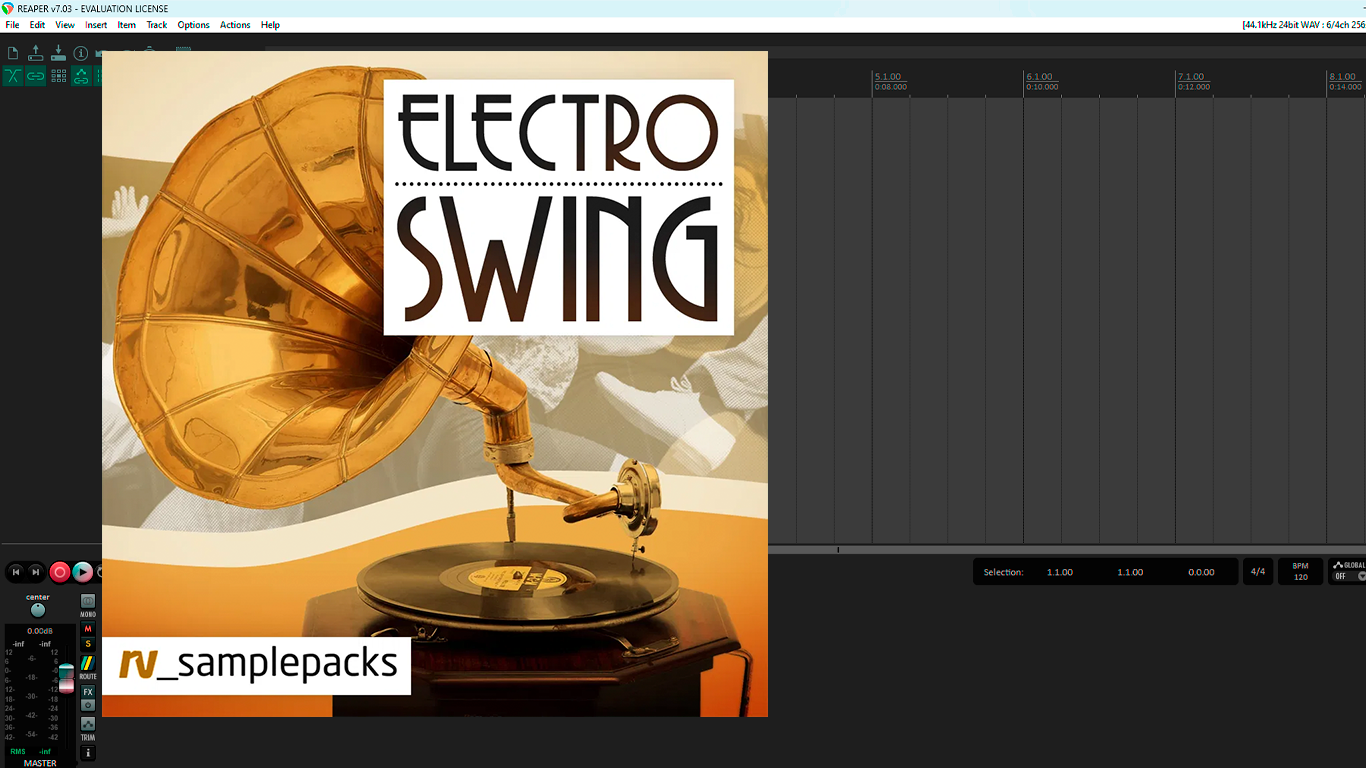The width and height of the screenshot is (1366, 768).
Task: Click the RMS -inf readout on master
Action: tap(31, 751)
